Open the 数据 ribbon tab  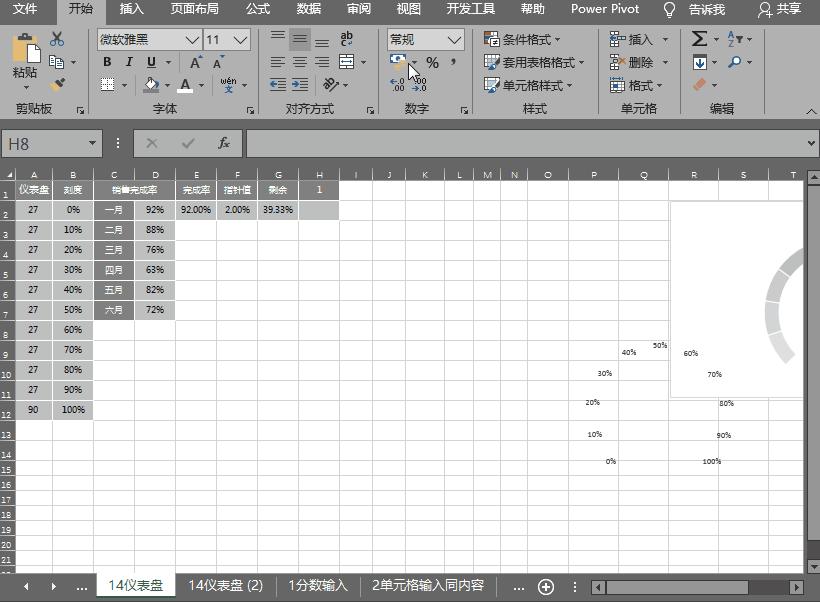(307, 9)
